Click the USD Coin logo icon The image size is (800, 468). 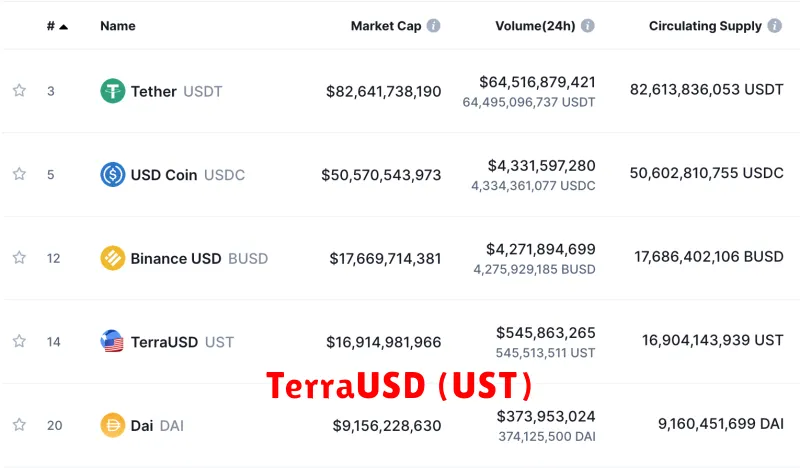click(113, 175)
